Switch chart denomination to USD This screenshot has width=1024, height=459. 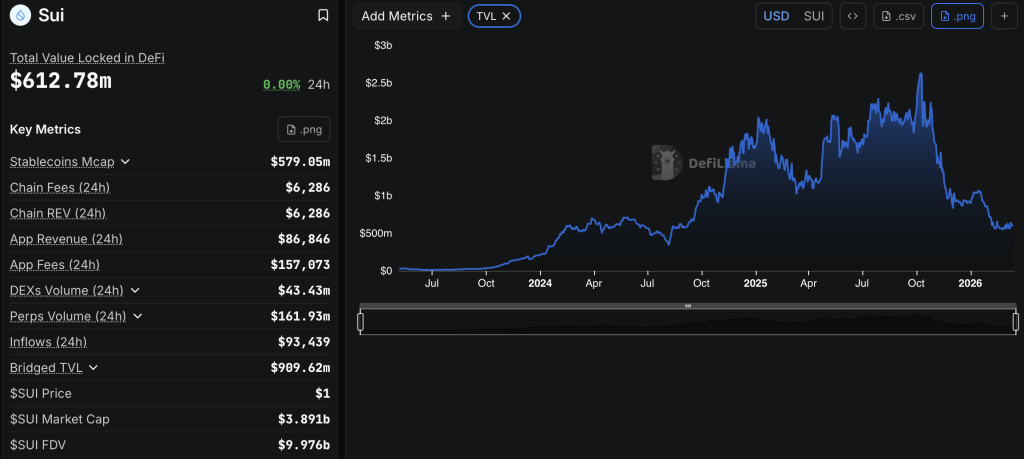[x=776, y=16]
